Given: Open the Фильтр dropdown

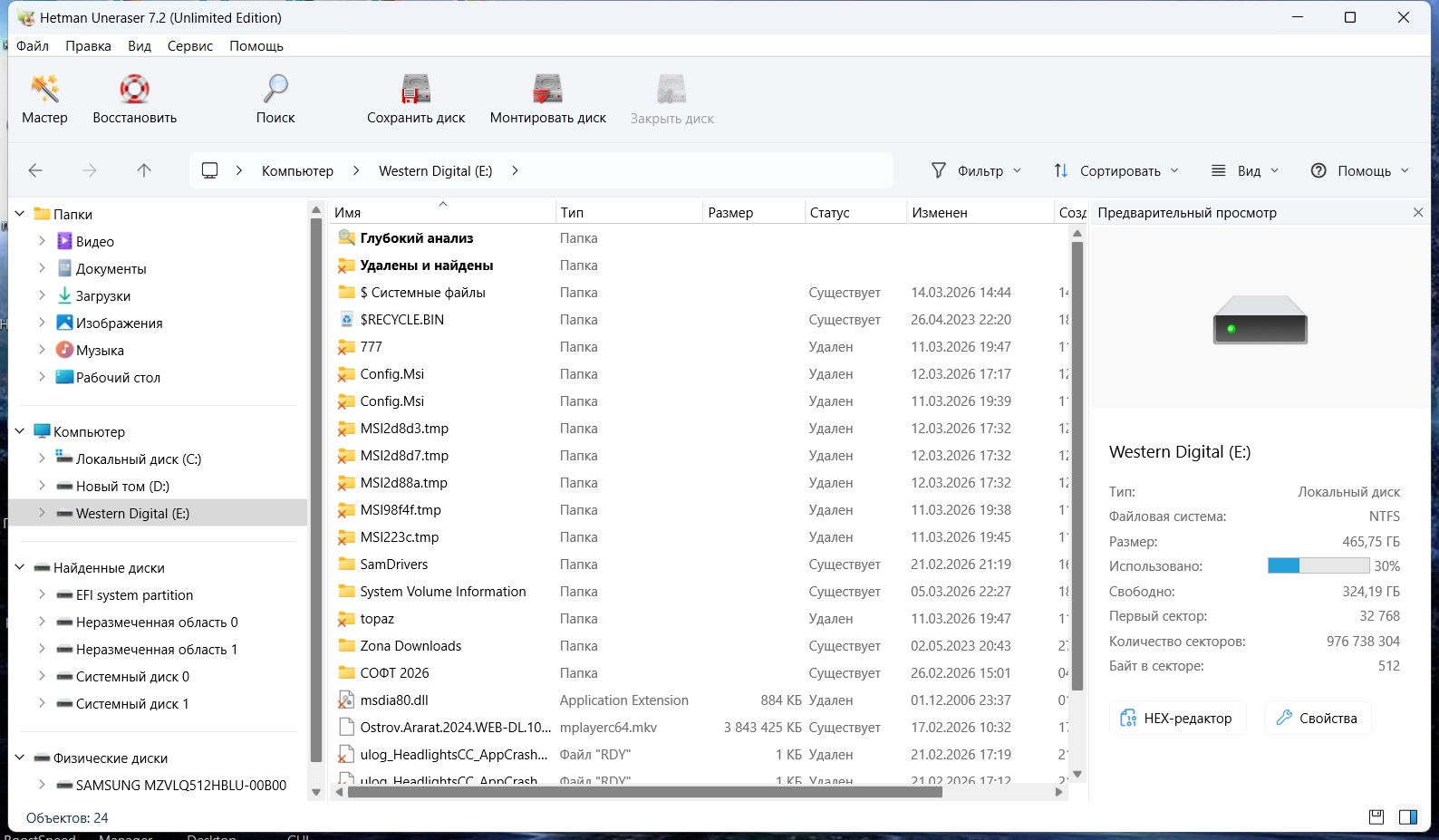Looking at the screenshot, I should [976, 170].
